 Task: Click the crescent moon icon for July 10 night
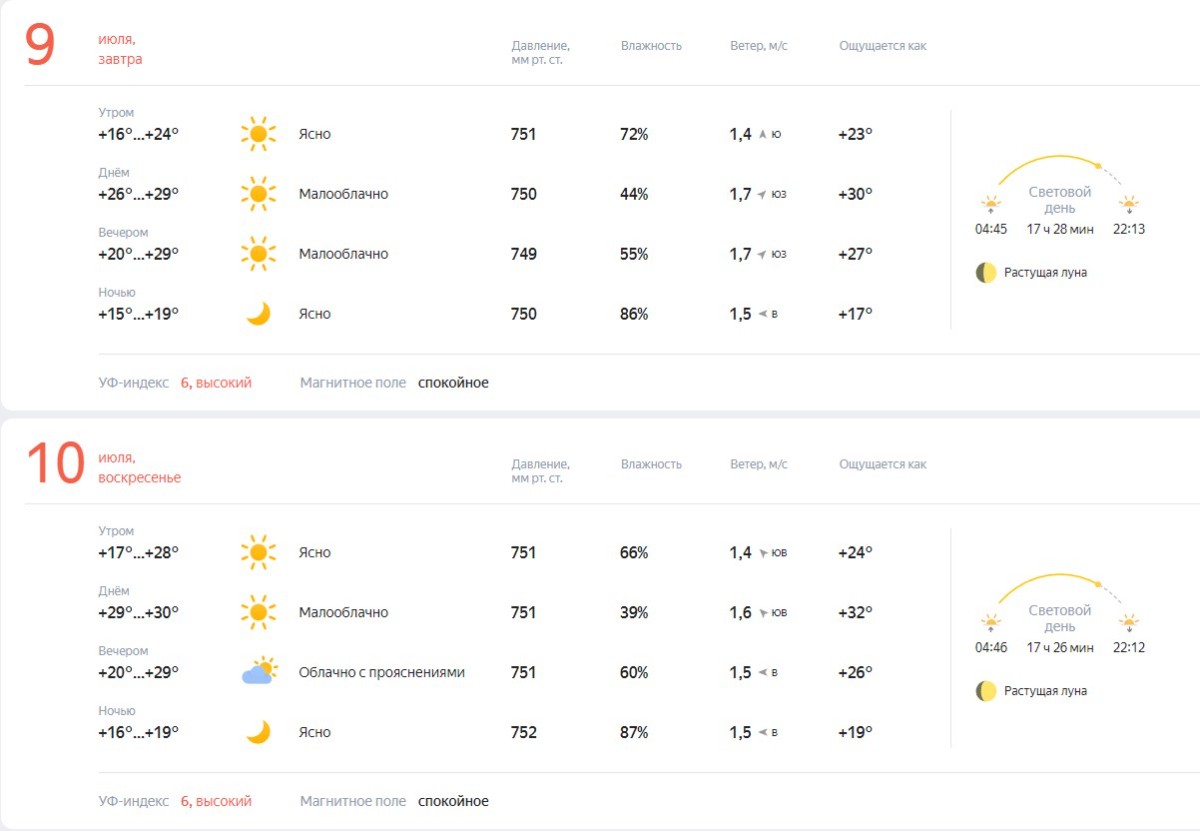pos(258,732)
